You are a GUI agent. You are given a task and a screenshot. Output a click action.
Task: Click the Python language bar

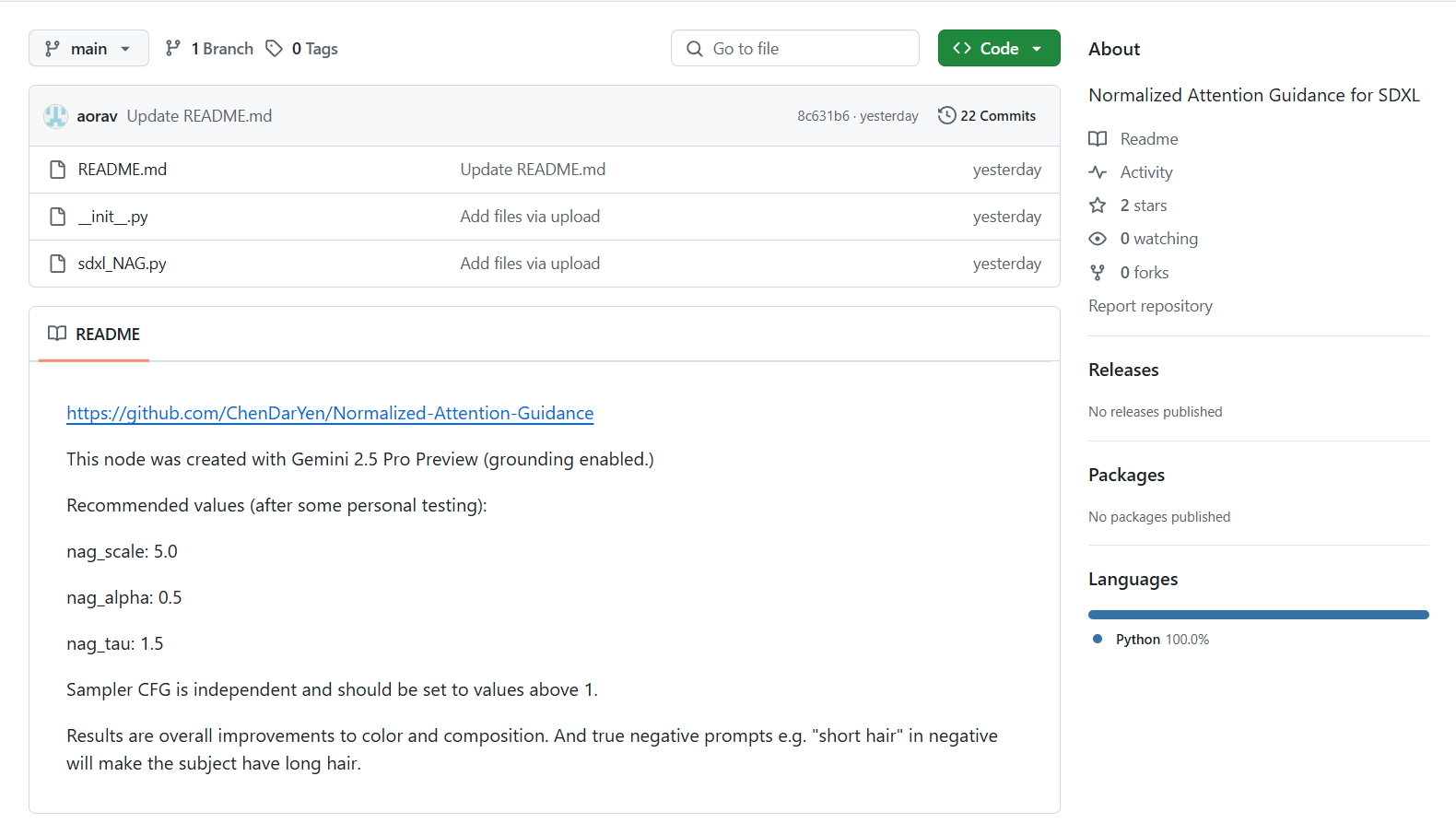pyautogui.click(x=1258, y=615)
